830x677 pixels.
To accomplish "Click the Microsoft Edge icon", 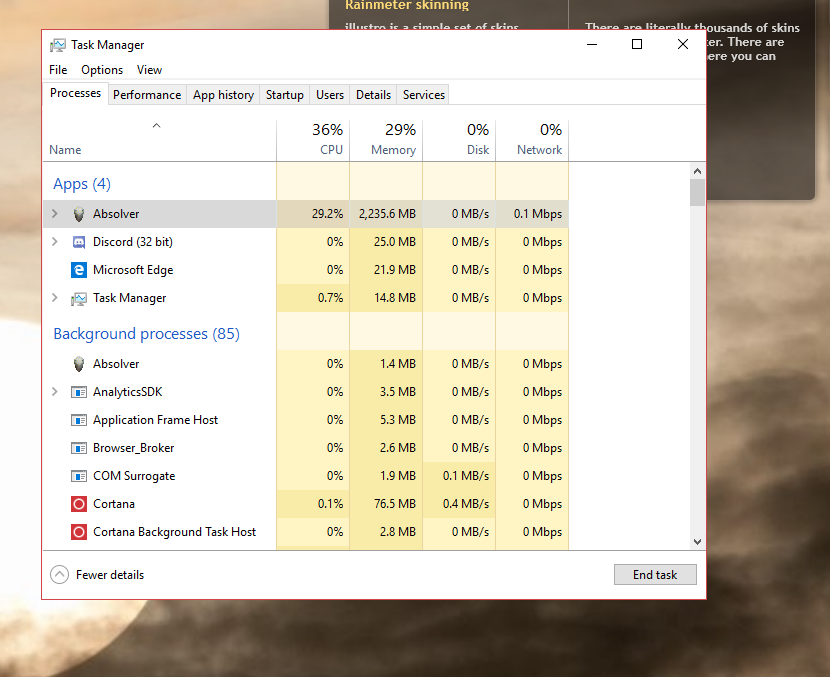I will point(79,270).
